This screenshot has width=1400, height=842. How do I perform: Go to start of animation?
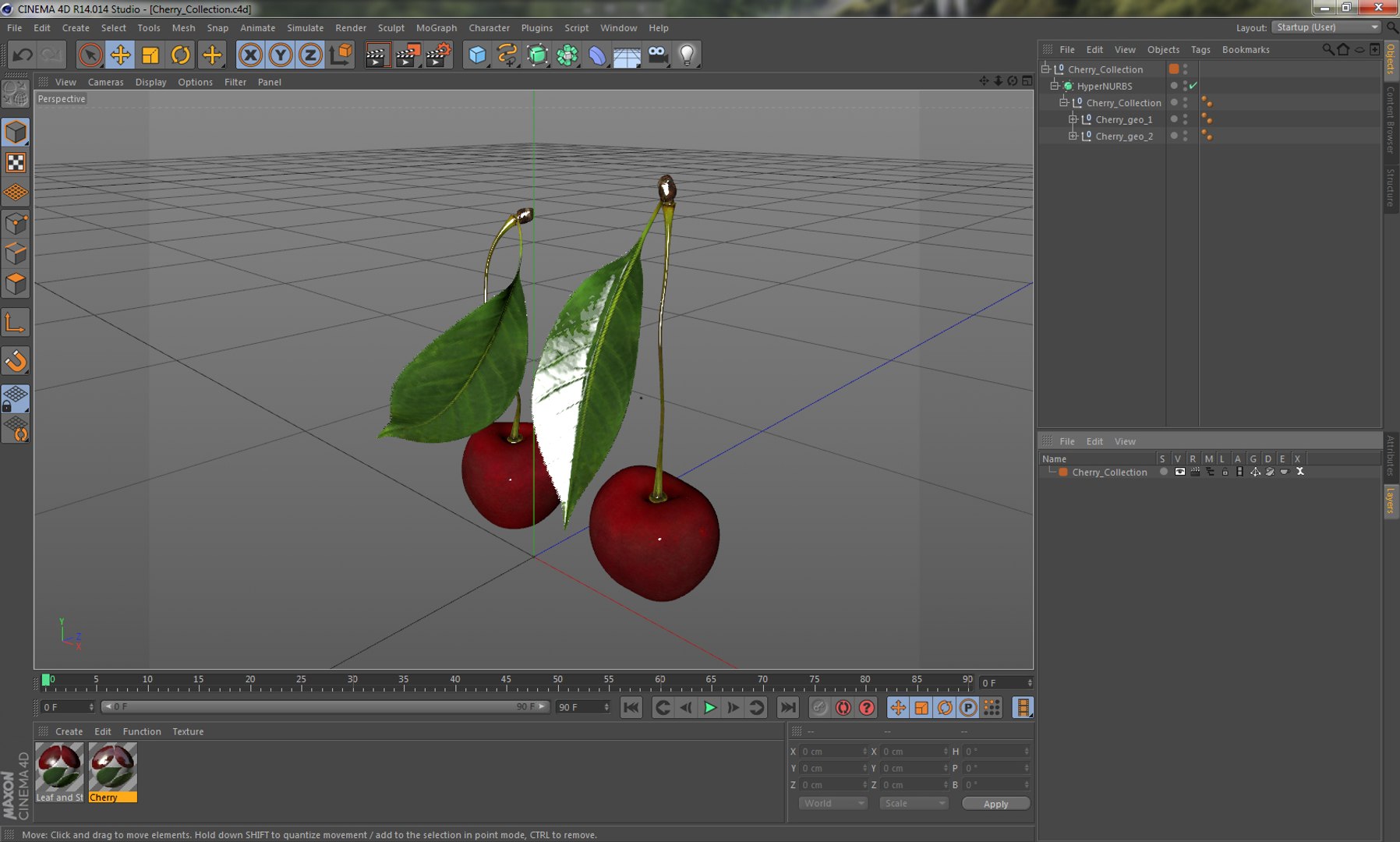(631, 707)
